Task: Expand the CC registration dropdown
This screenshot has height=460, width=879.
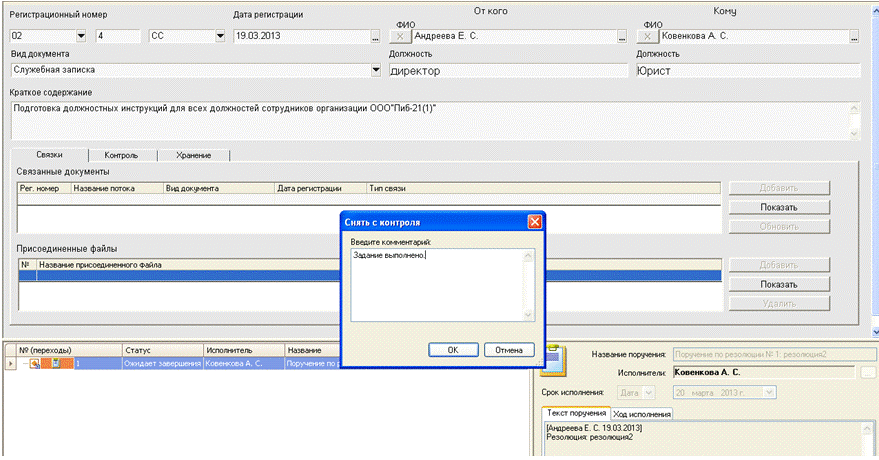Action: 220,36
